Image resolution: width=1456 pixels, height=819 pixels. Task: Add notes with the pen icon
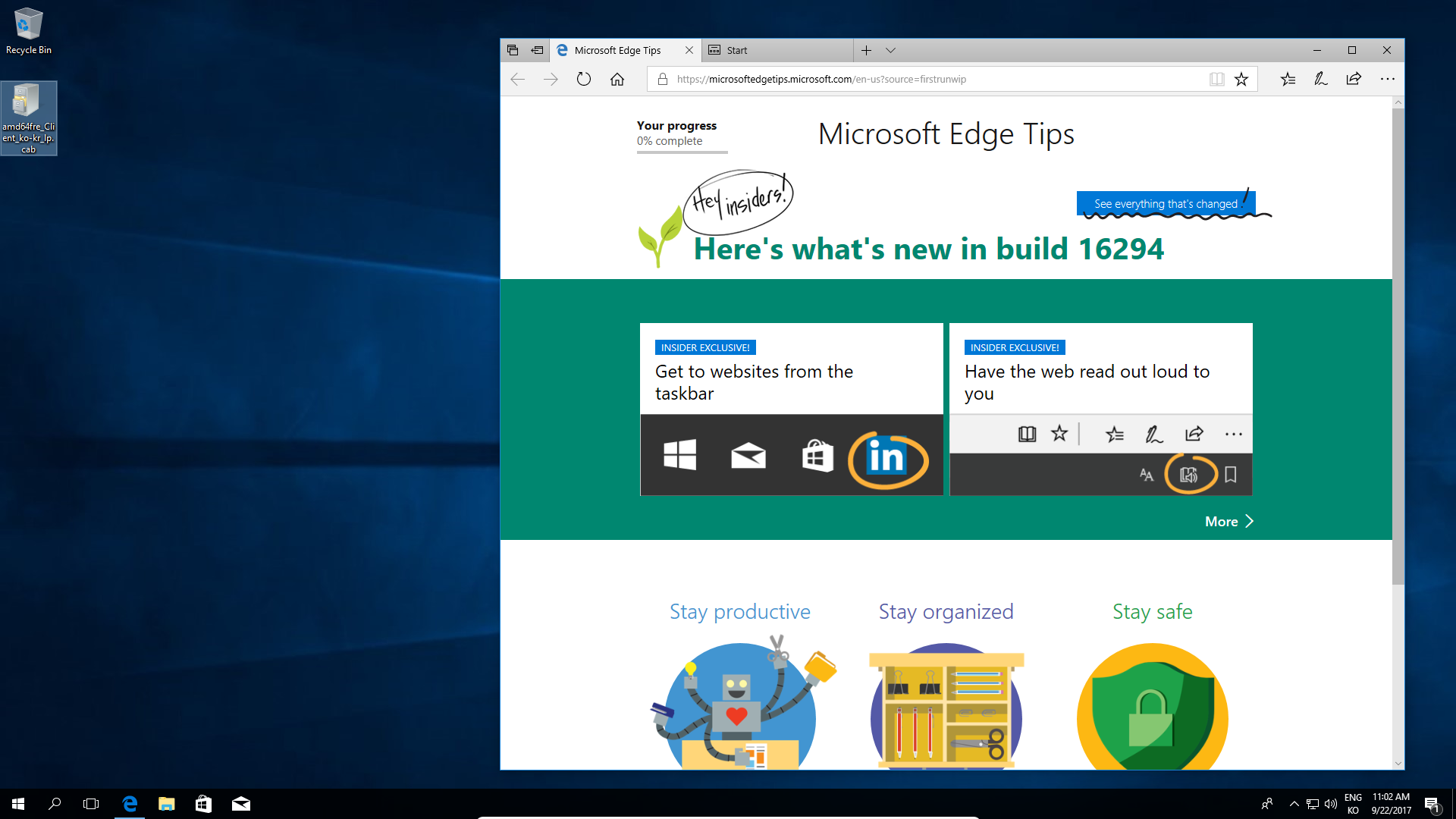tap(1320, 79)
